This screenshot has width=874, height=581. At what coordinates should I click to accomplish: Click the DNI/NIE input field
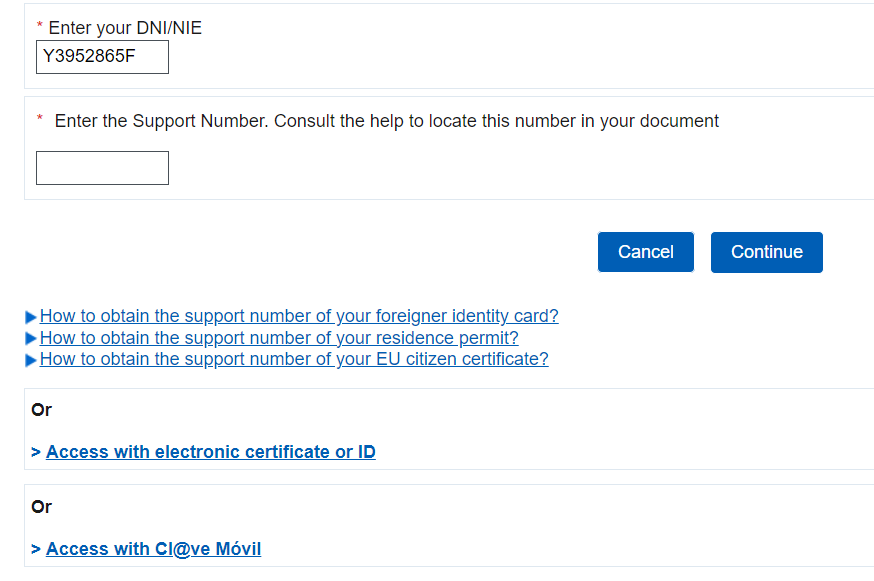coord(102,57)
